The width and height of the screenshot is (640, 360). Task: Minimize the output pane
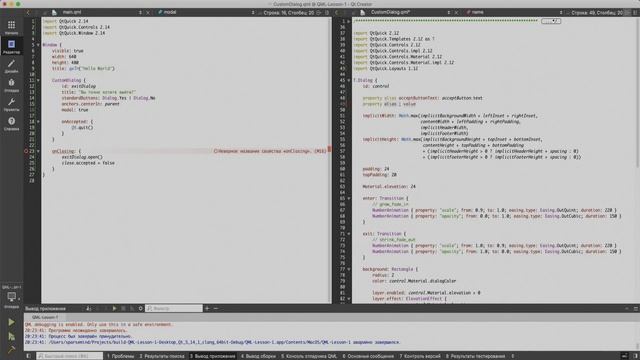(x=636, y=309)
